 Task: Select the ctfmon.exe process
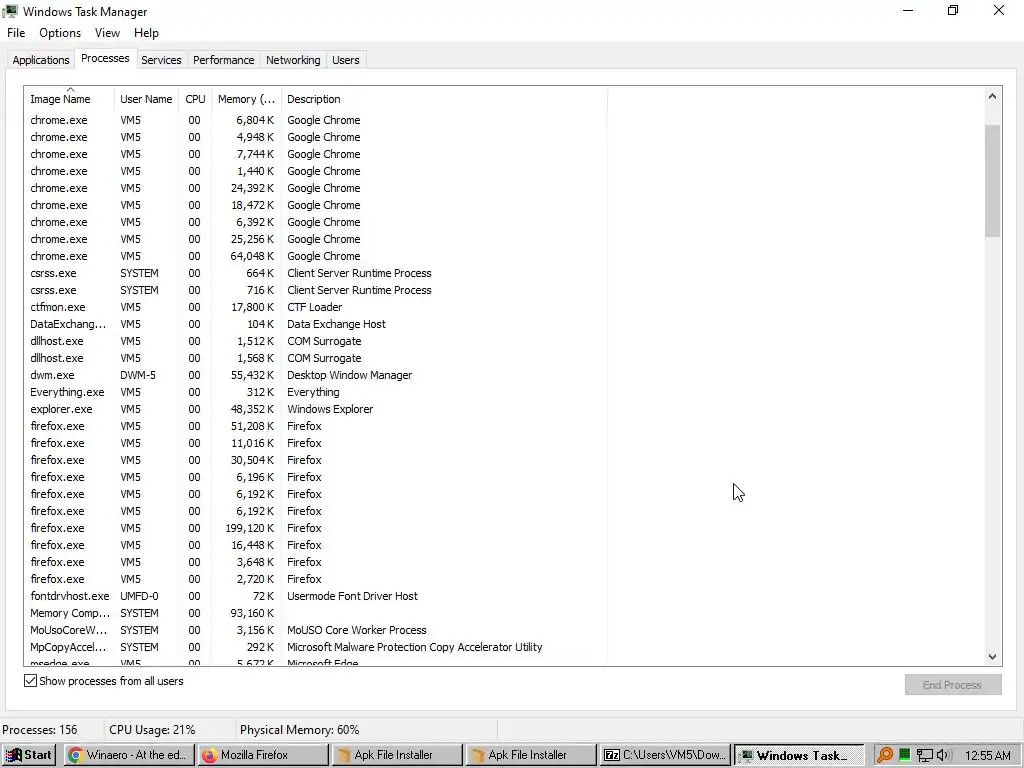coord(316,307)
